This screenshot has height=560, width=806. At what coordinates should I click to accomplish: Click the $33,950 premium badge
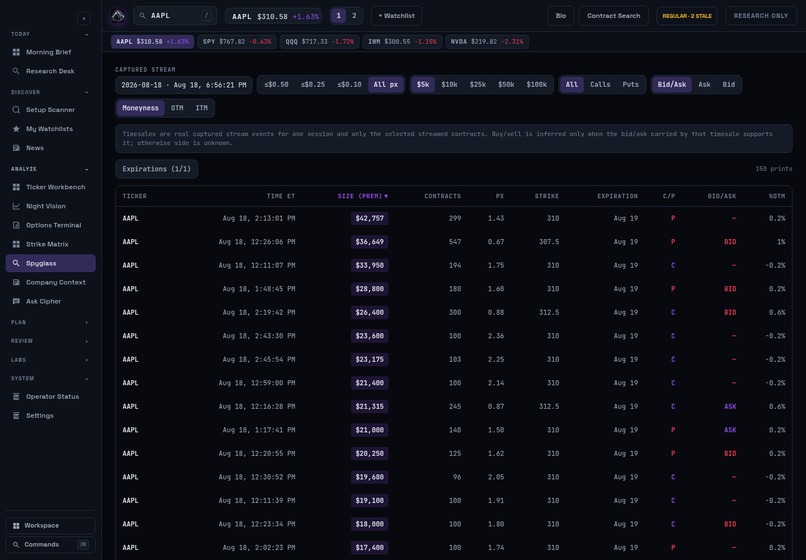coord(370,265)
